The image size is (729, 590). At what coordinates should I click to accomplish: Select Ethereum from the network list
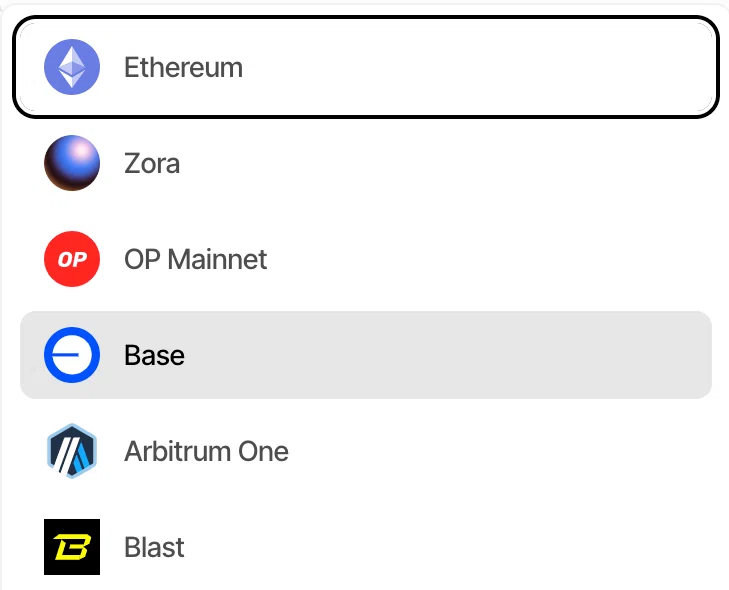click(x=366, y=67)
